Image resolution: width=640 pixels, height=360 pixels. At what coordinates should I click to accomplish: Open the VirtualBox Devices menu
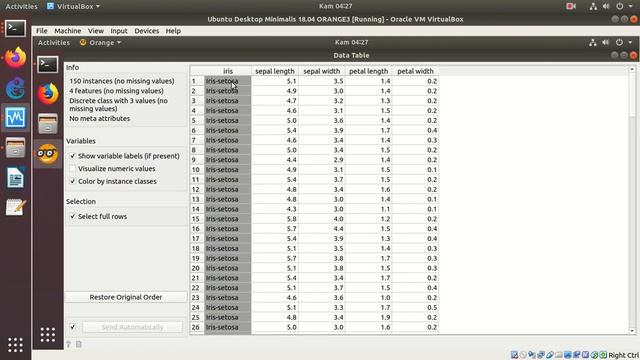tap(147, 31)
